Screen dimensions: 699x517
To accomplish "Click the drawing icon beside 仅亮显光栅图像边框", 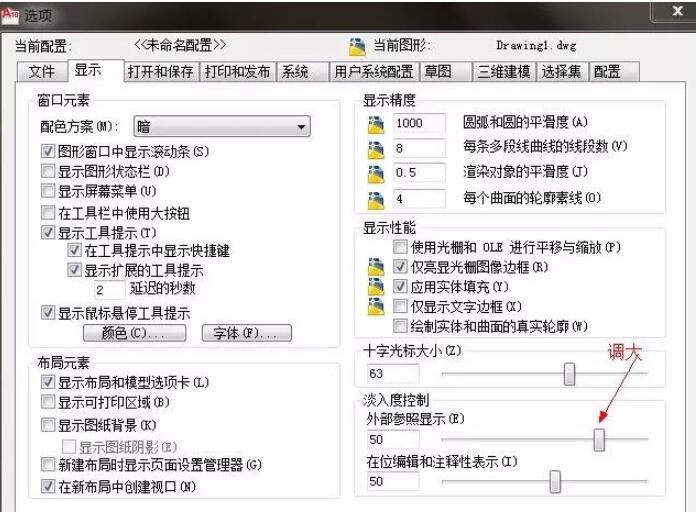I will pos(376,267).
